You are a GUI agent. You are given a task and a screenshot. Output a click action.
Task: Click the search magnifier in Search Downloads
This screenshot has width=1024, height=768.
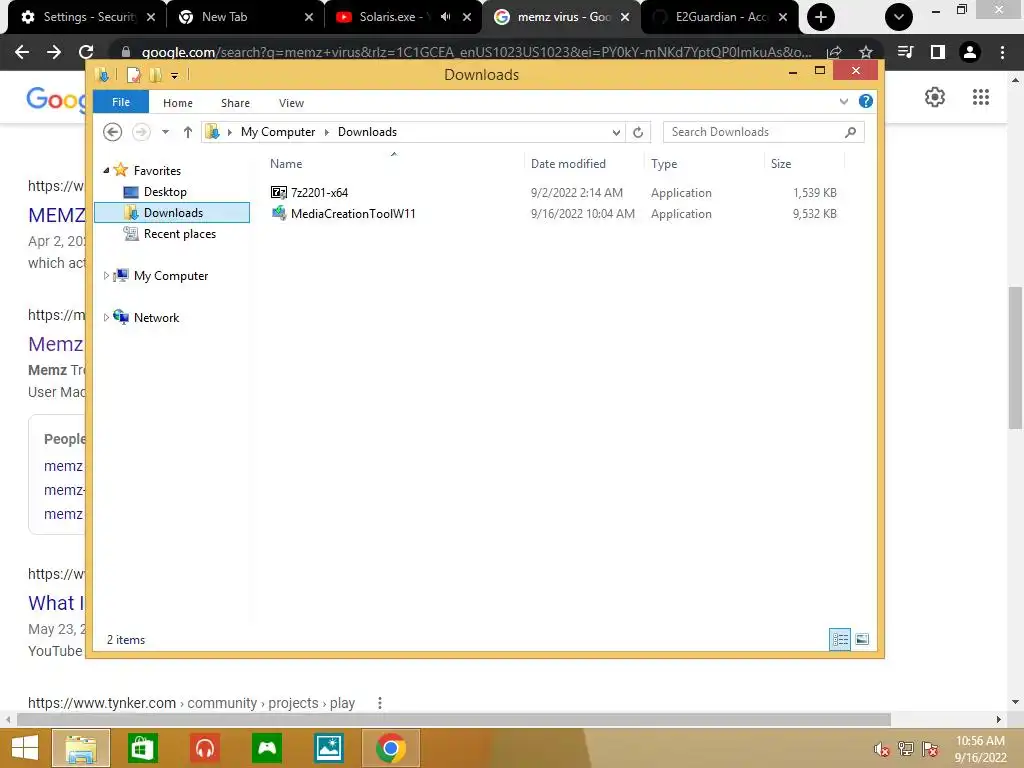click(x=850, y=132)
